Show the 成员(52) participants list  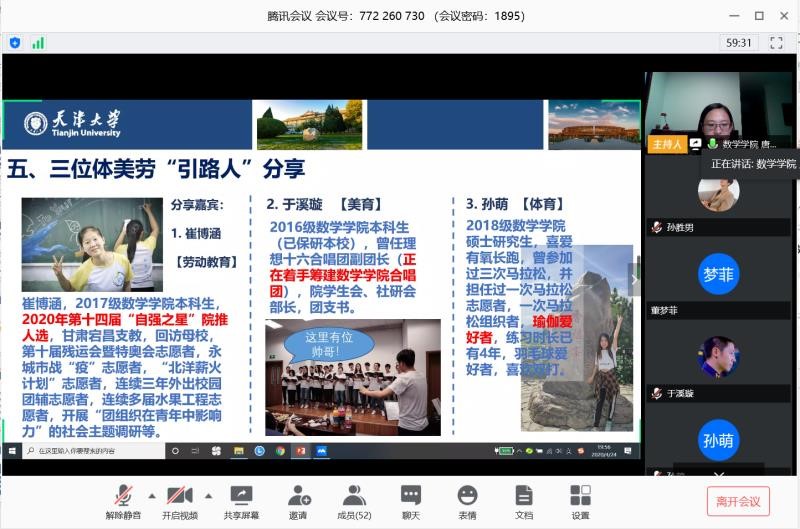coord(354,501)
